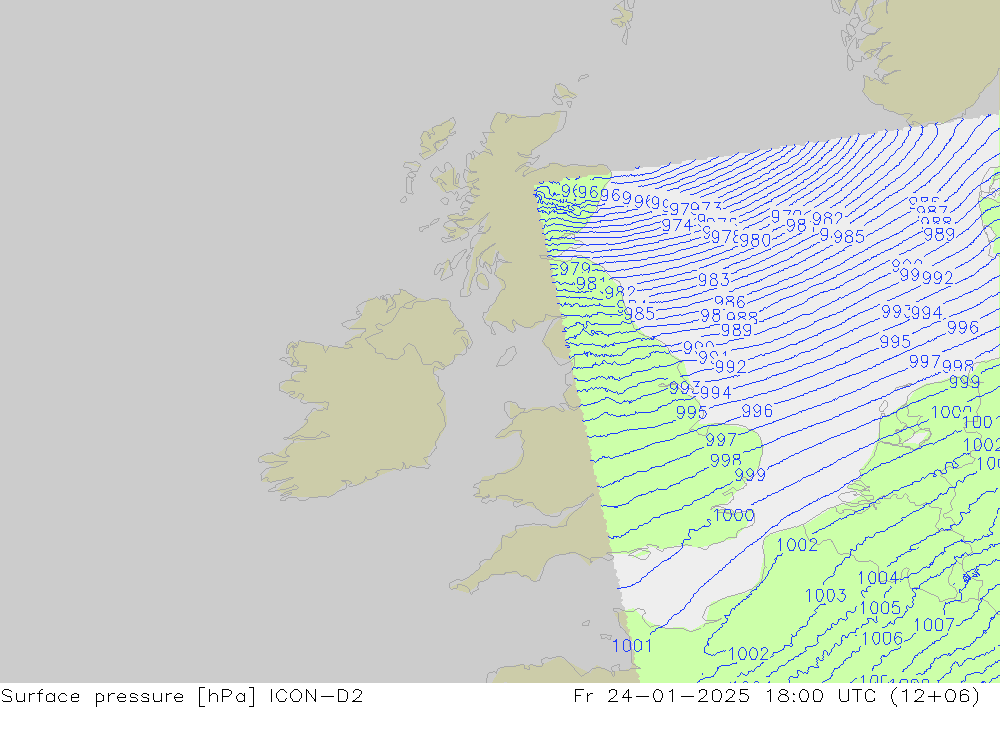Click the 'Fr 24-01-2025 18:00 UTC (12+06)' timestamp
The height and width of the screenshot is (733, 1000).
click(x=776, y=696)
